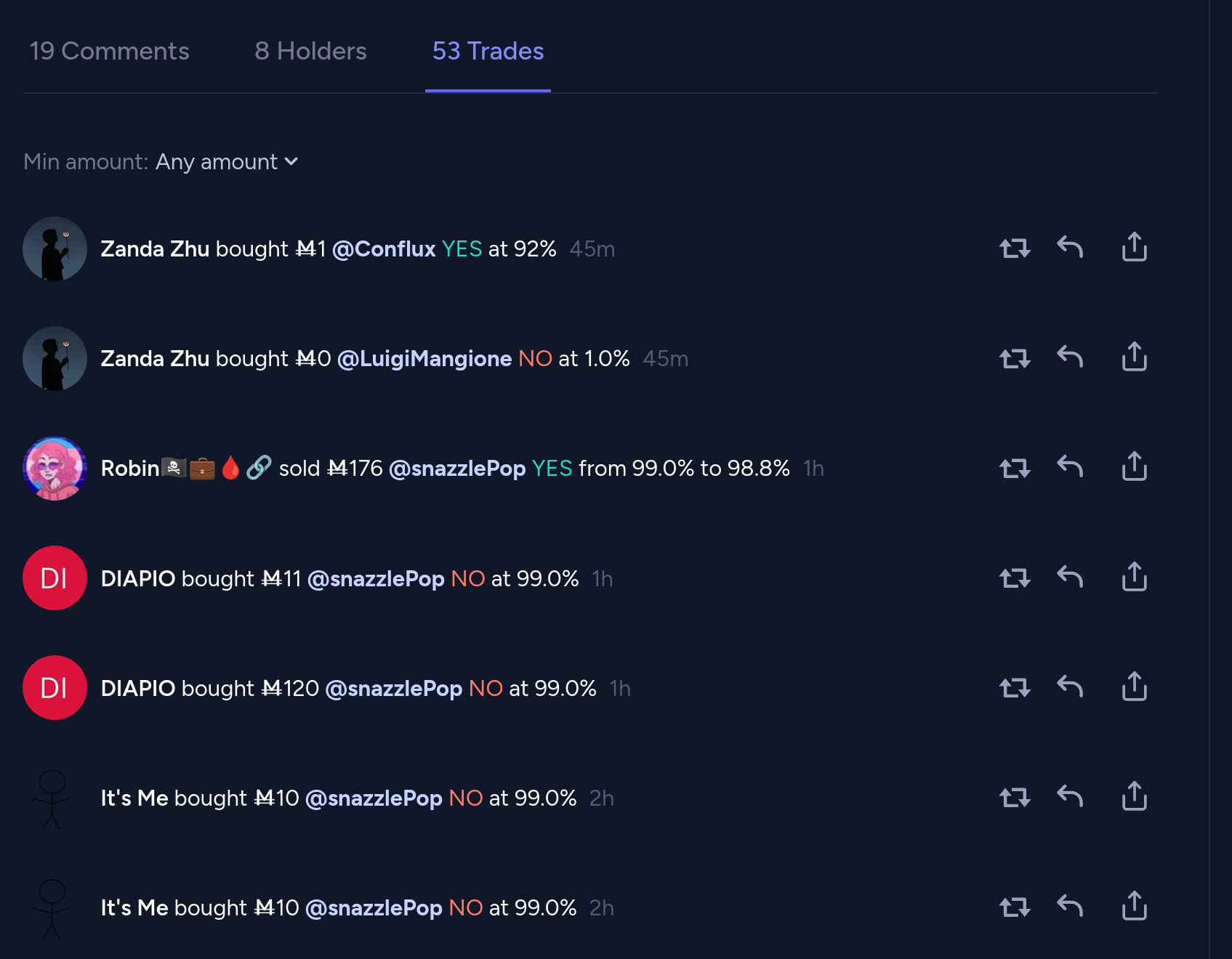Image resolution: width=1232 pixels, height=959 pixels.
Task: Open the @LuigiMangione profile link
Action: tap(424, 358)
